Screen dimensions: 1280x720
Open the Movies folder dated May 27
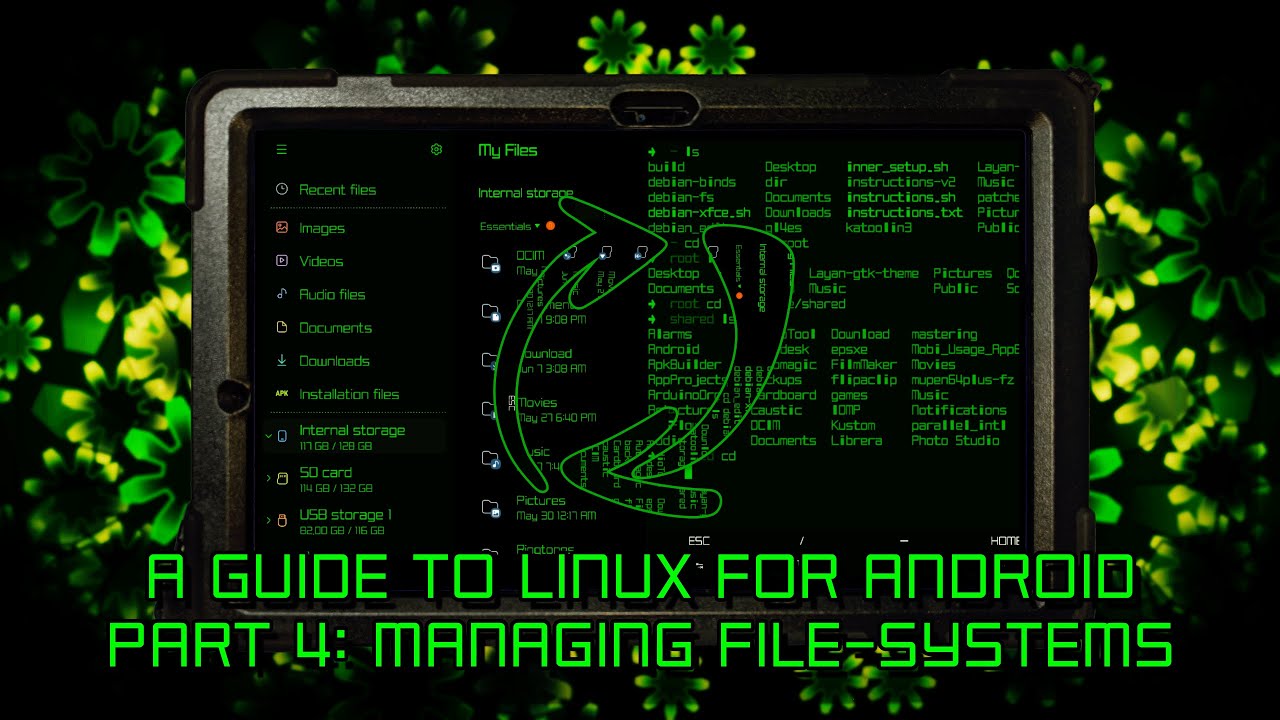556,410
